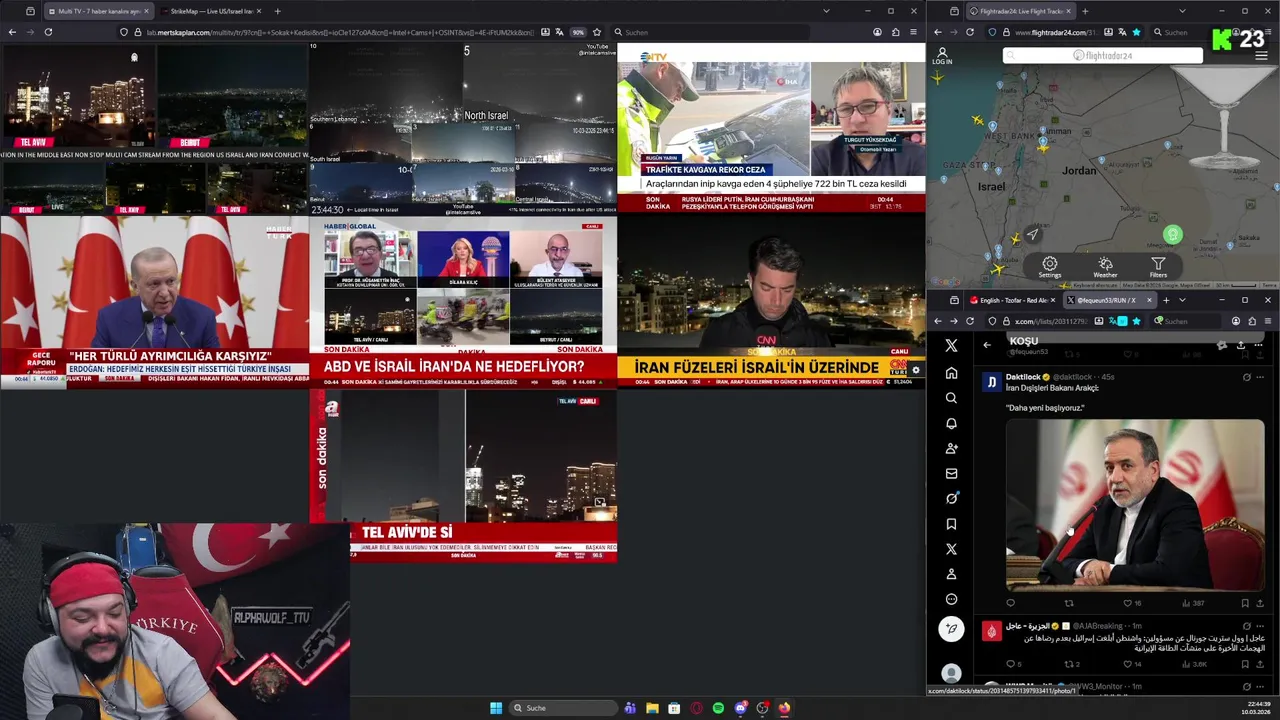Open Weather panel on Flightradar24

click(1105, 267)
